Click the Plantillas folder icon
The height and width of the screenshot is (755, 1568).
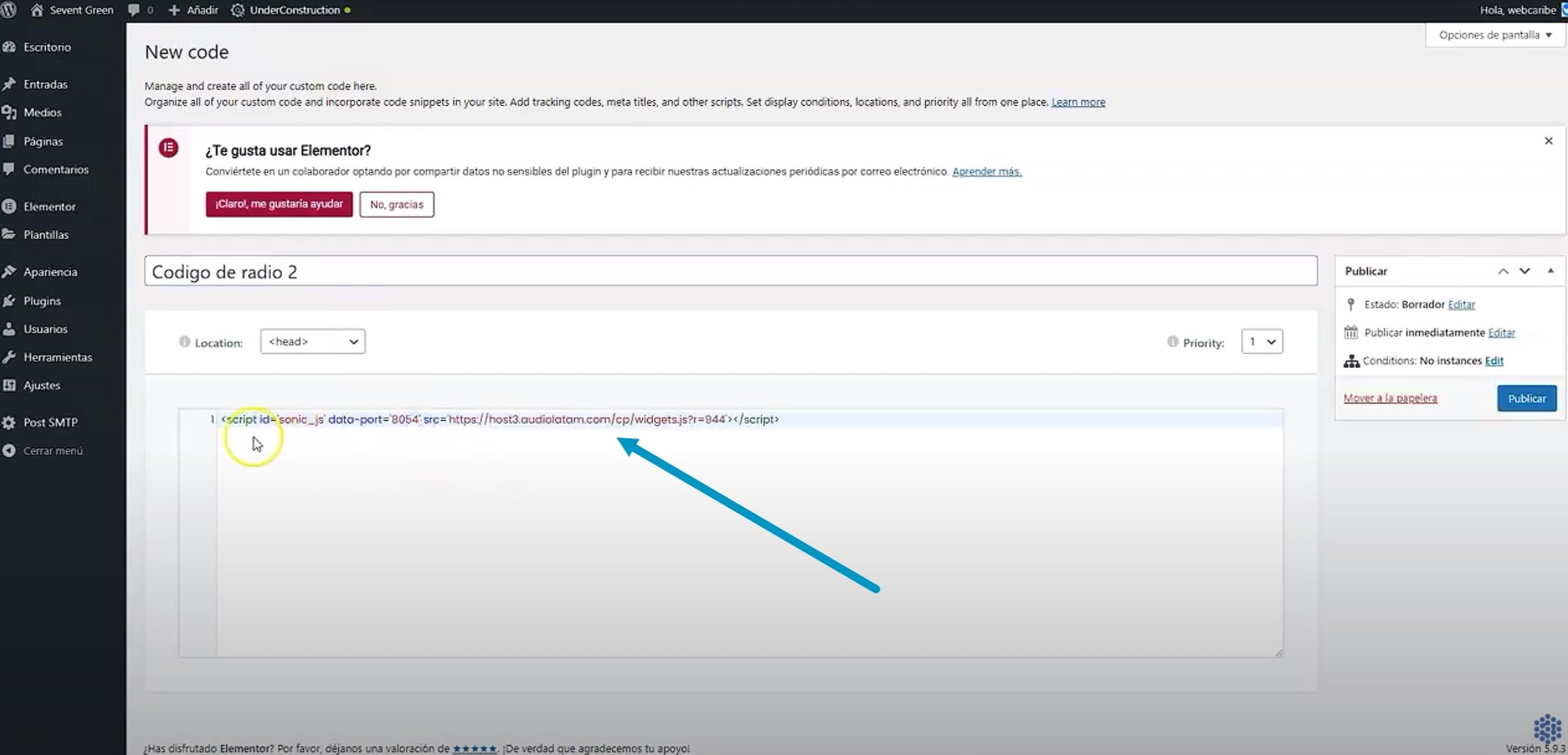click(9, 235)
